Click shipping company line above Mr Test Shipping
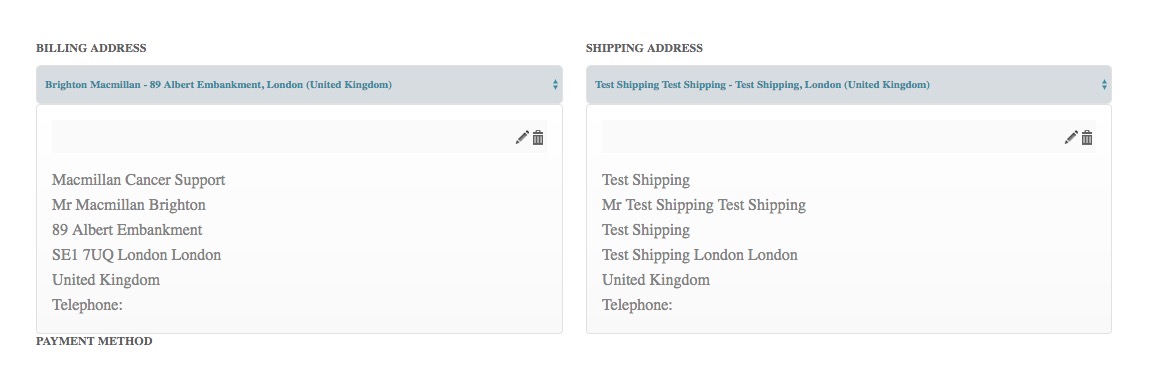 645,180
